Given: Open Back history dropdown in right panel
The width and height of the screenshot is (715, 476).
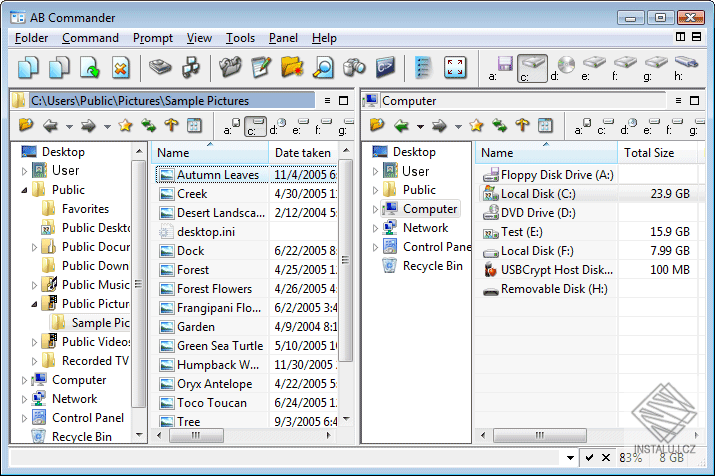Looking at the screenshot, I should [x=420, y=126].
